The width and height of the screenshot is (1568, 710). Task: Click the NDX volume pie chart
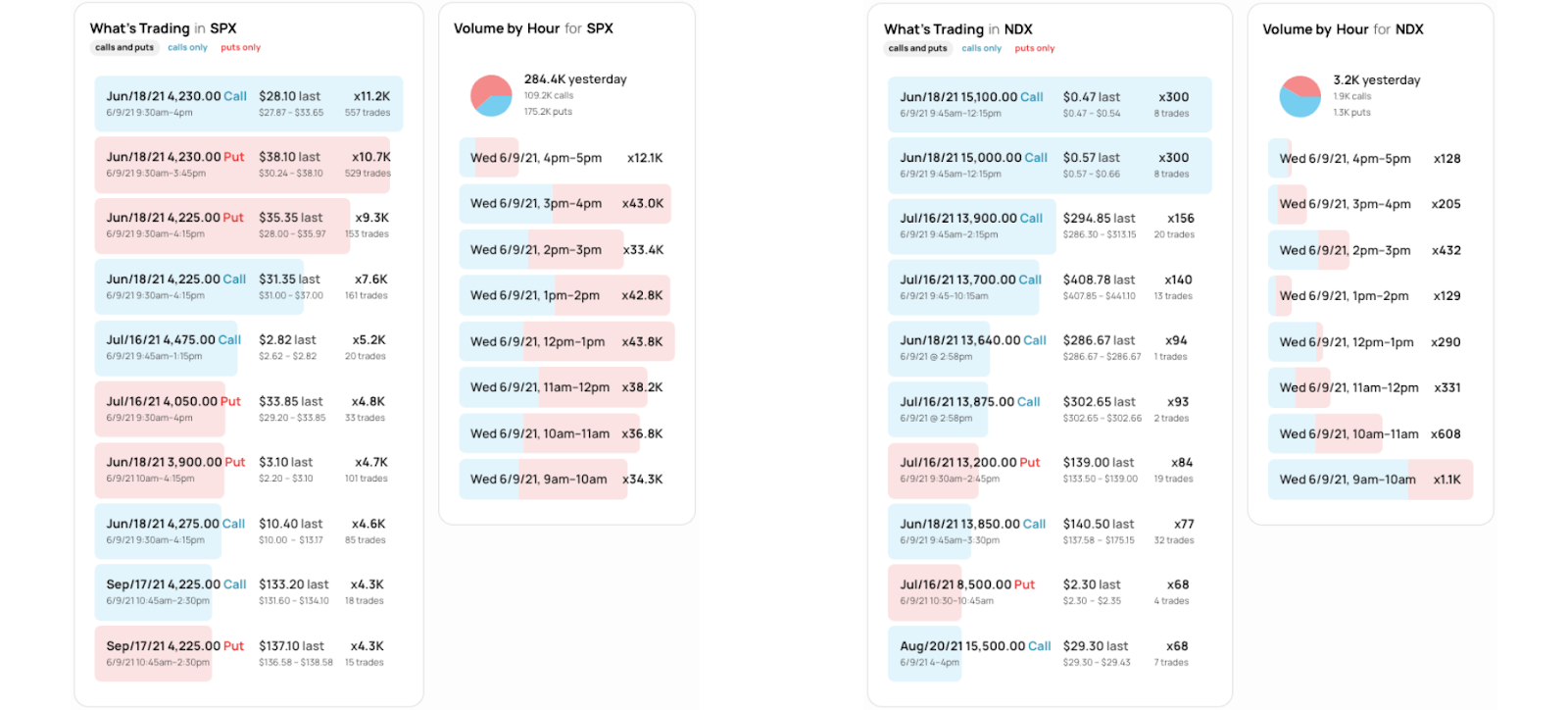point(1299,97)
